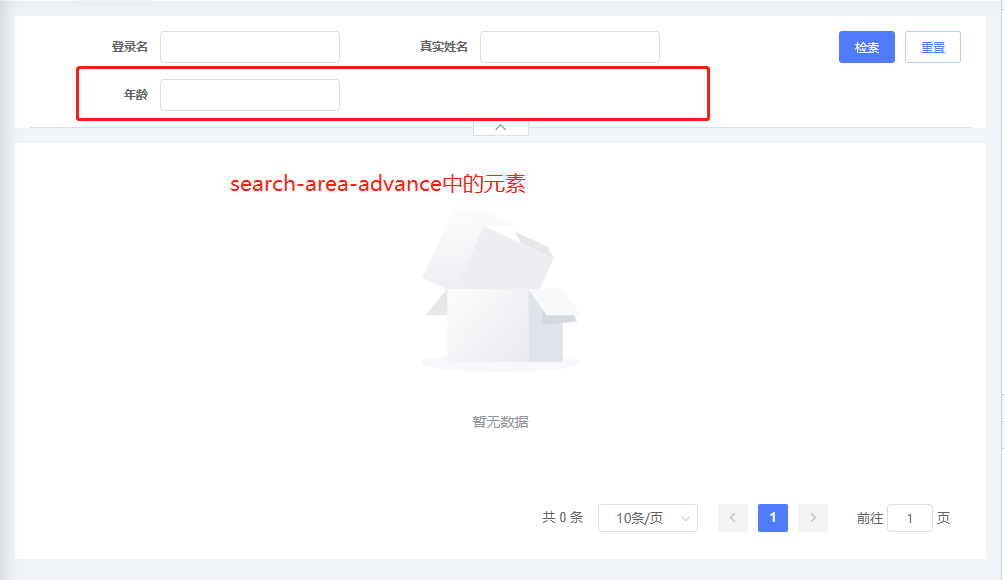Open the page size chevron next to 10条/页

click(x=683, y=517)
